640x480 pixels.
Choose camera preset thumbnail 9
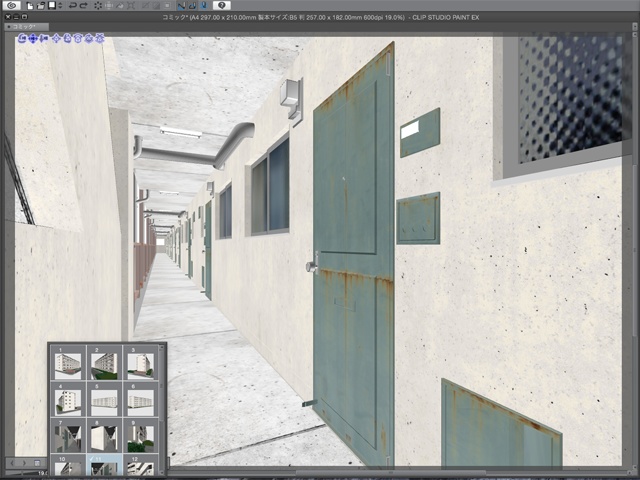pyautogui.click(x=141, y=436)
